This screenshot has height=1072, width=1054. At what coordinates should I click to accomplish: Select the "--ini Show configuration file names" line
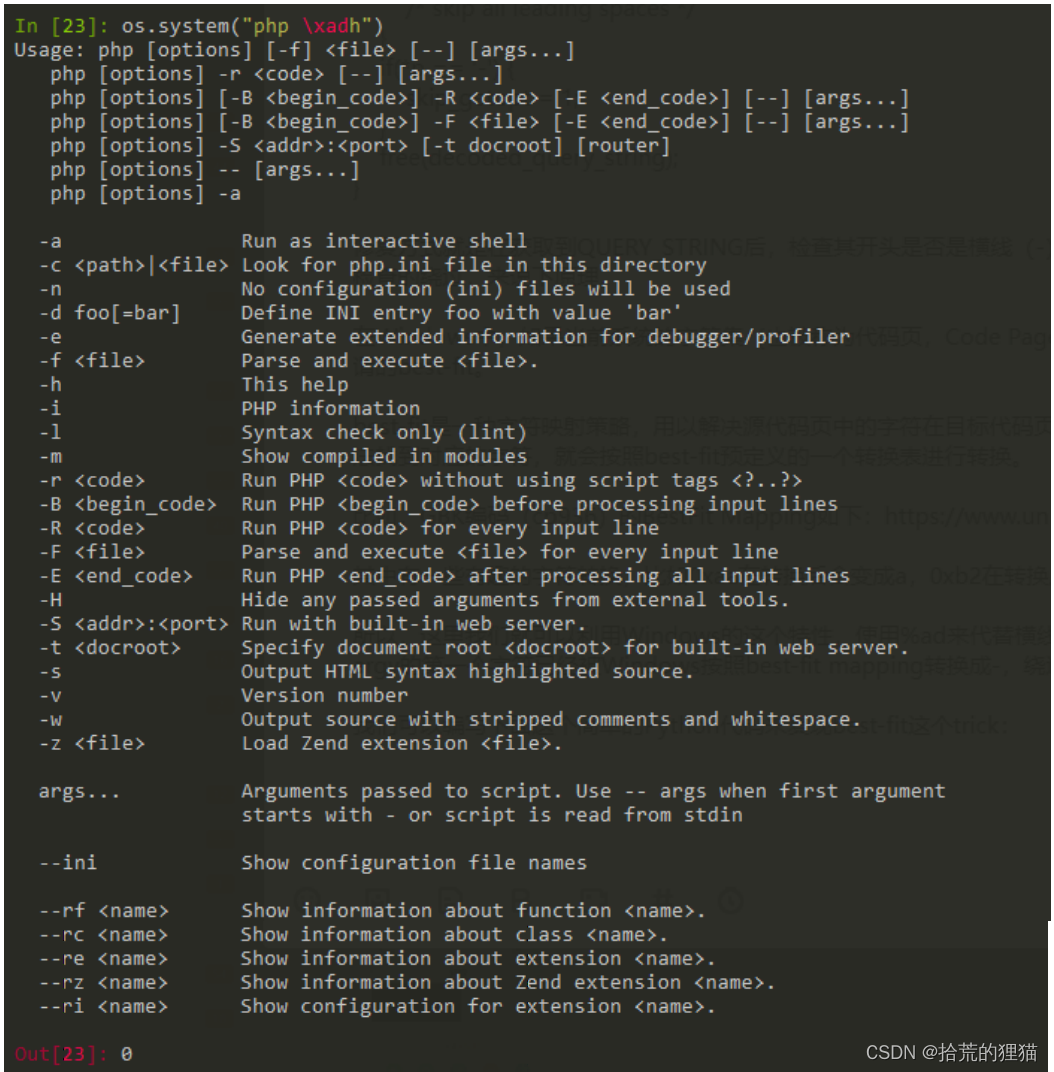(313, 863)
